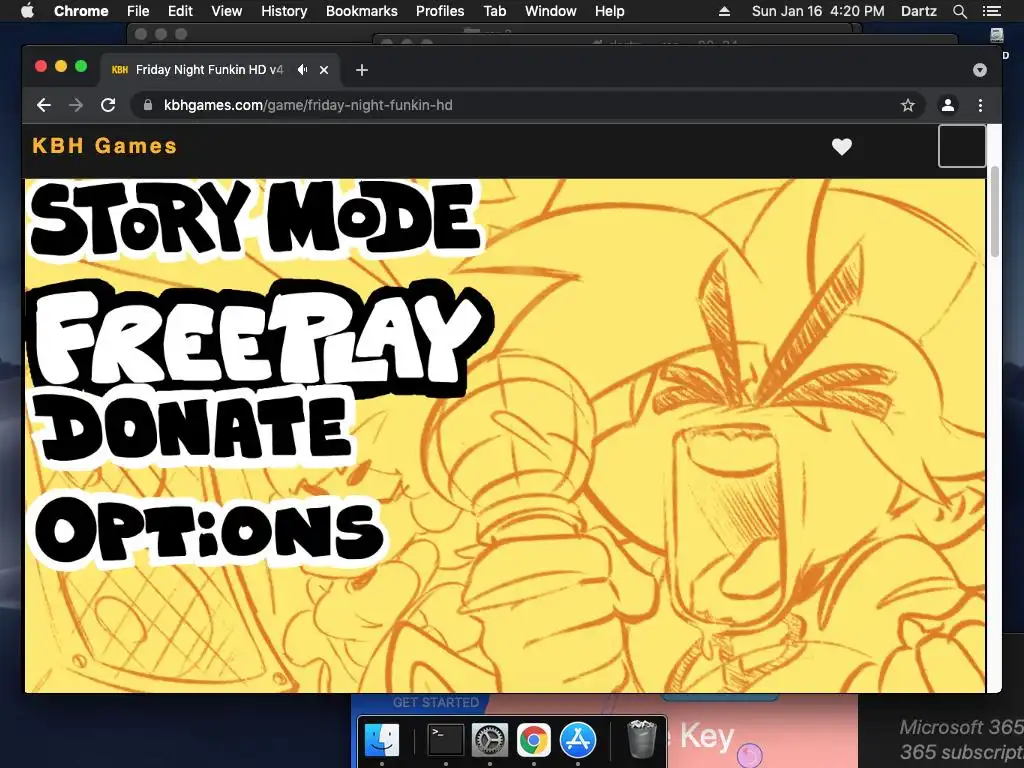
Task: Click the KBH Games logo link
Action: coord(104,146)
